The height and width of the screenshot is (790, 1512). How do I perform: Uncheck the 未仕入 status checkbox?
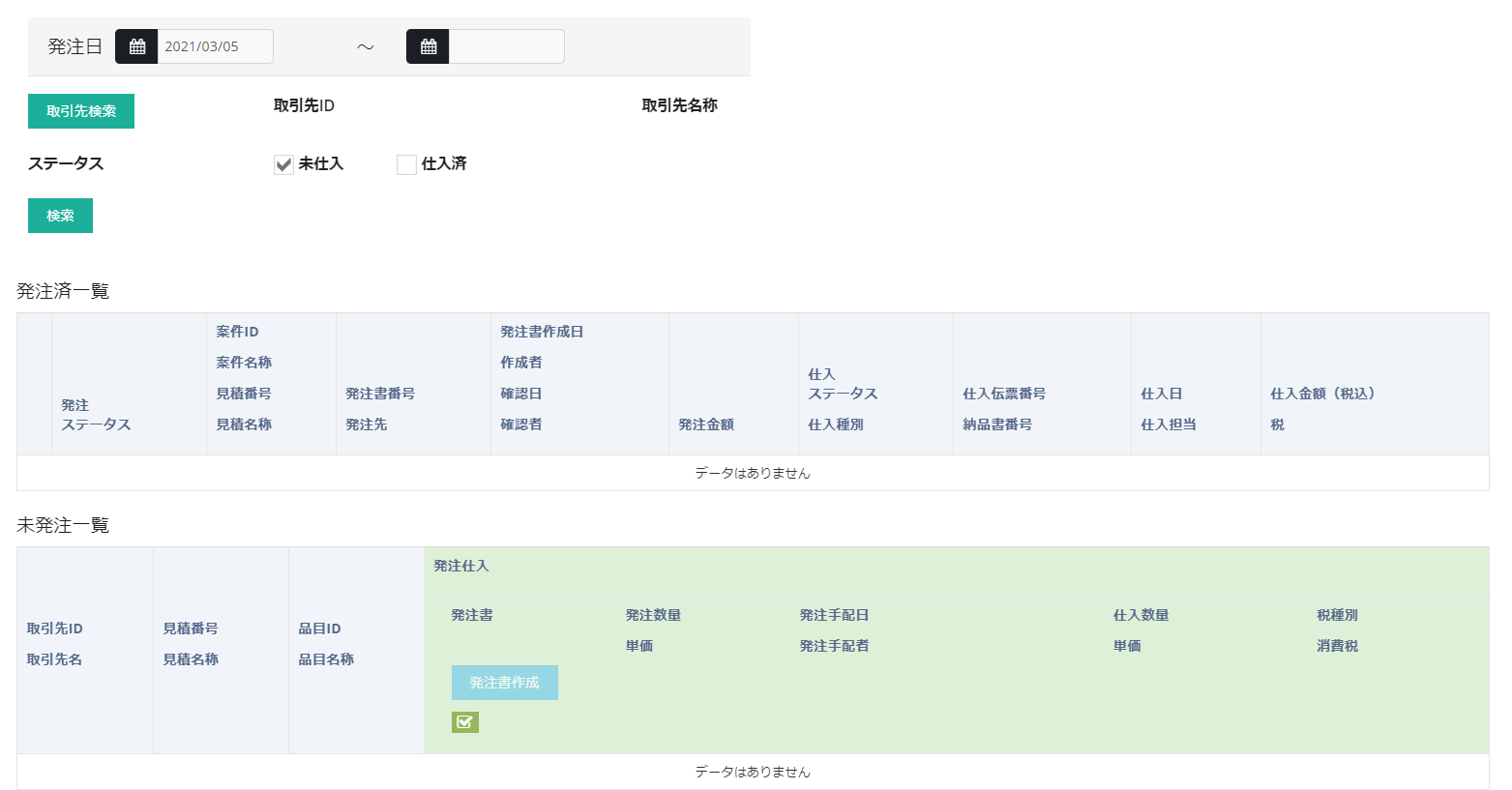click(x=283, y=164)
